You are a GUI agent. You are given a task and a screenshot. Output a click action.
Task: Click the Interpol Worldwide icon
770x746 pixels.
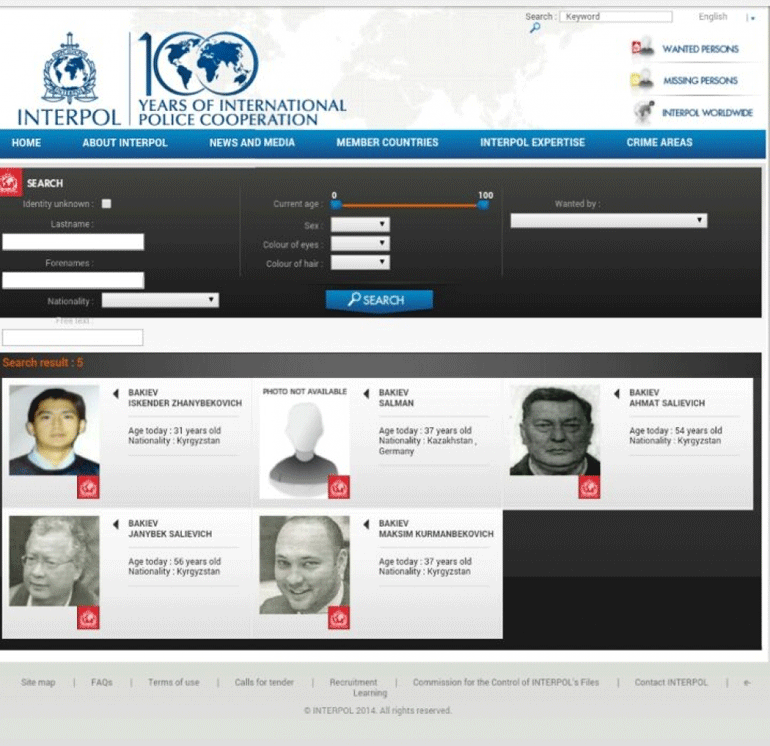coord(644,112)
